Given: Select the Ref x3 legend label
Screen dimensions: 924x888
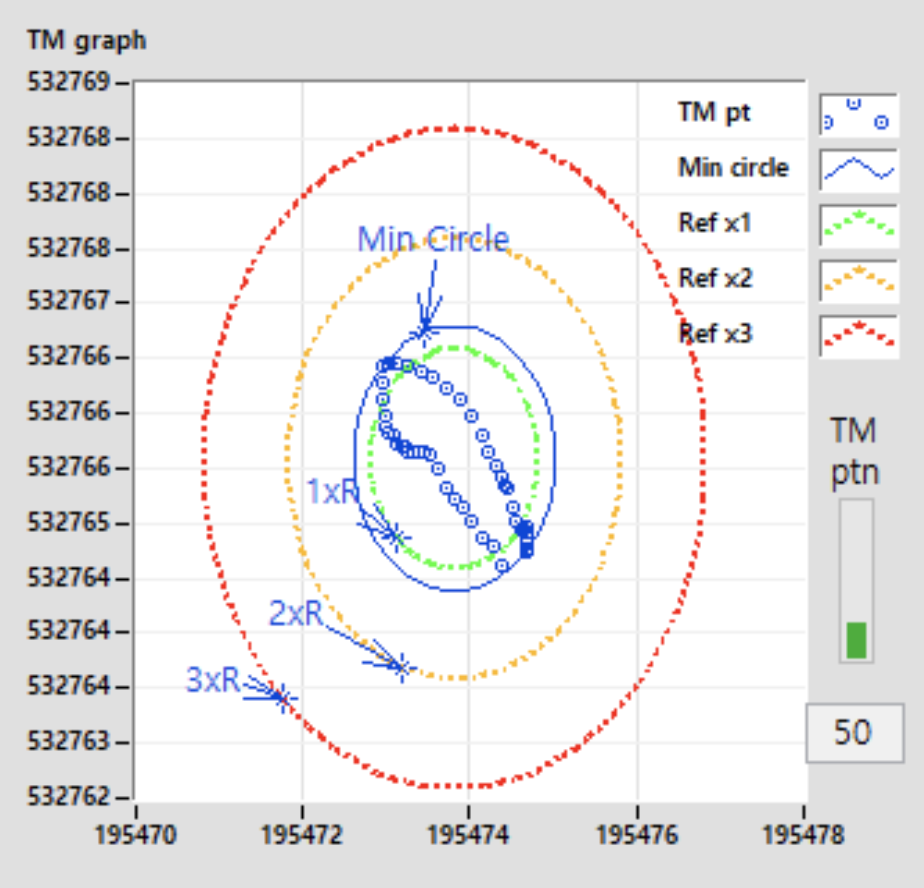Looking at the screenshot, I should pos(715,334).
